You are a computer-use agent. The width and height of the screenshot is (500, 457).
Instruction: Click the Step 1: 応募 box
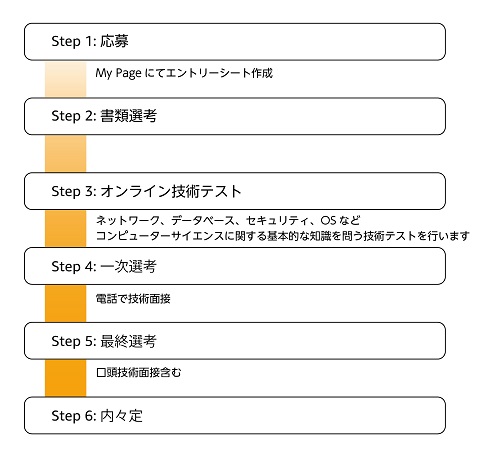pos(235,42)
